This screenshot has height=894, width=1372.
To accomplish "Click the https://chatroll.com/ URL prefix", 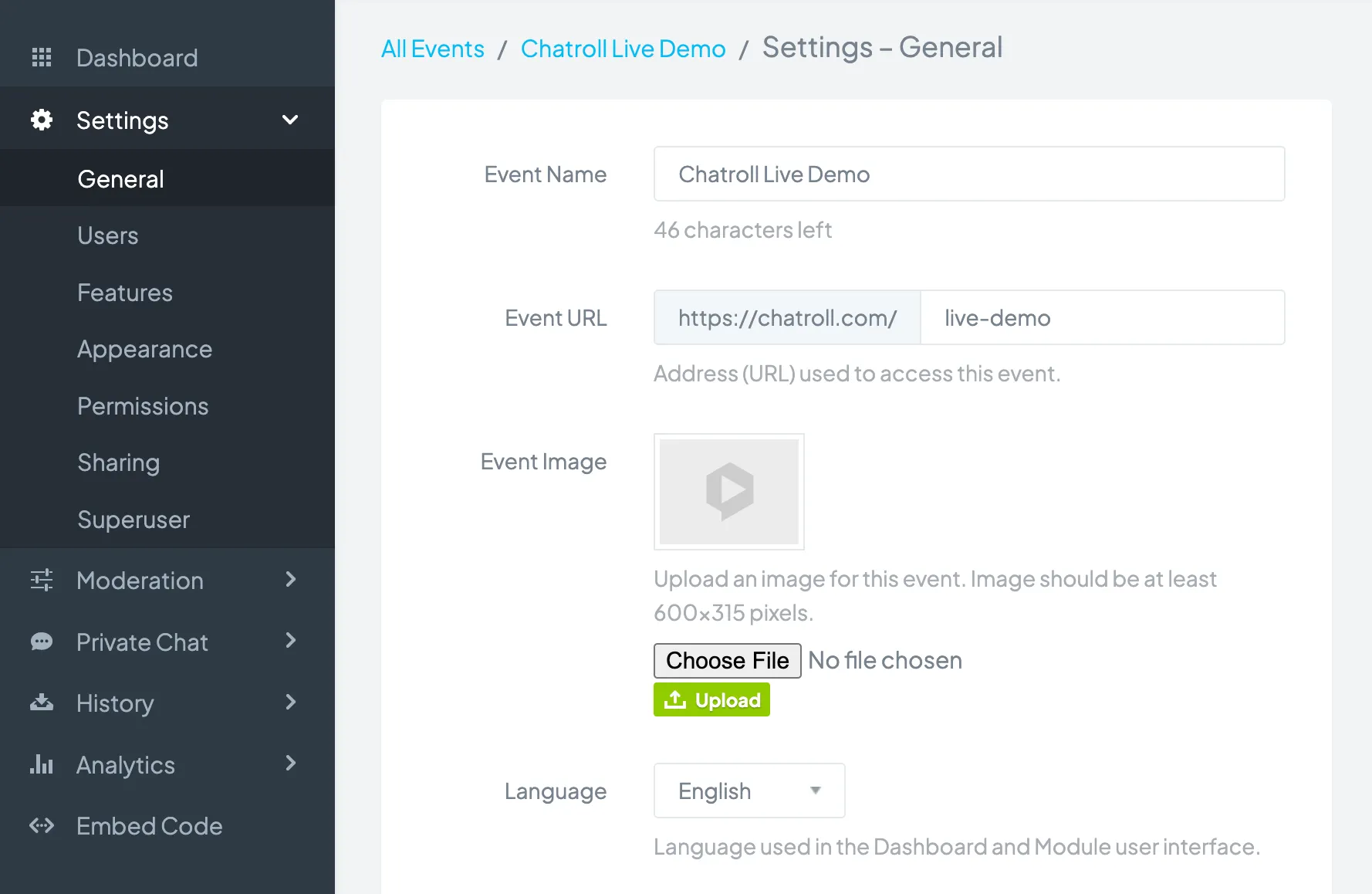I will coord(787,317).
